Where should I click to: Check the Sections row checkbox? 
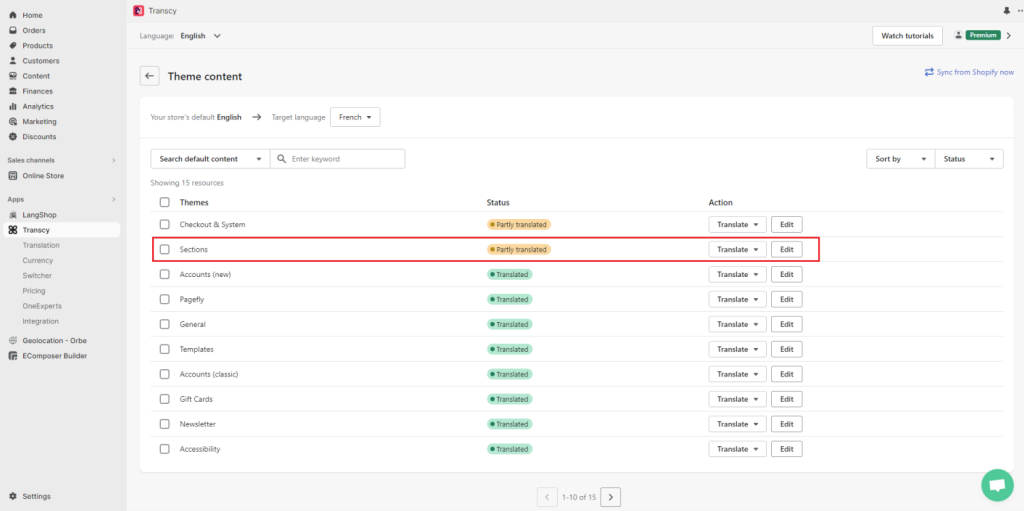click(x=165, y=250)
